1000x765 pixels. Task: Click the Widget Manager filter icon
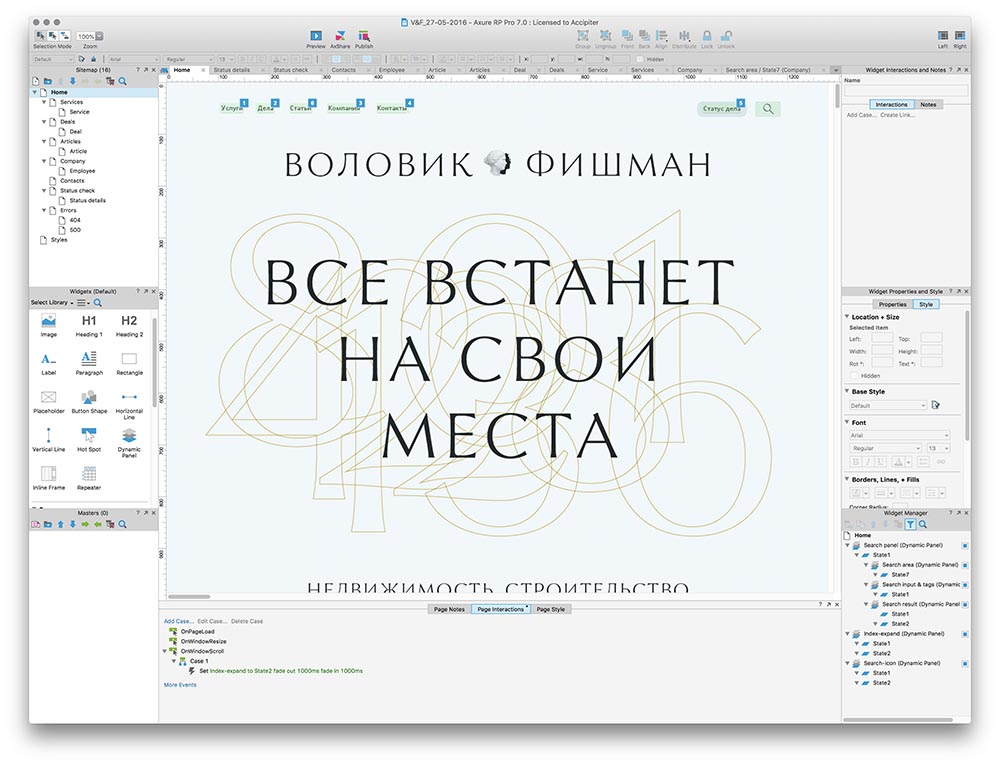coord(910,524)
